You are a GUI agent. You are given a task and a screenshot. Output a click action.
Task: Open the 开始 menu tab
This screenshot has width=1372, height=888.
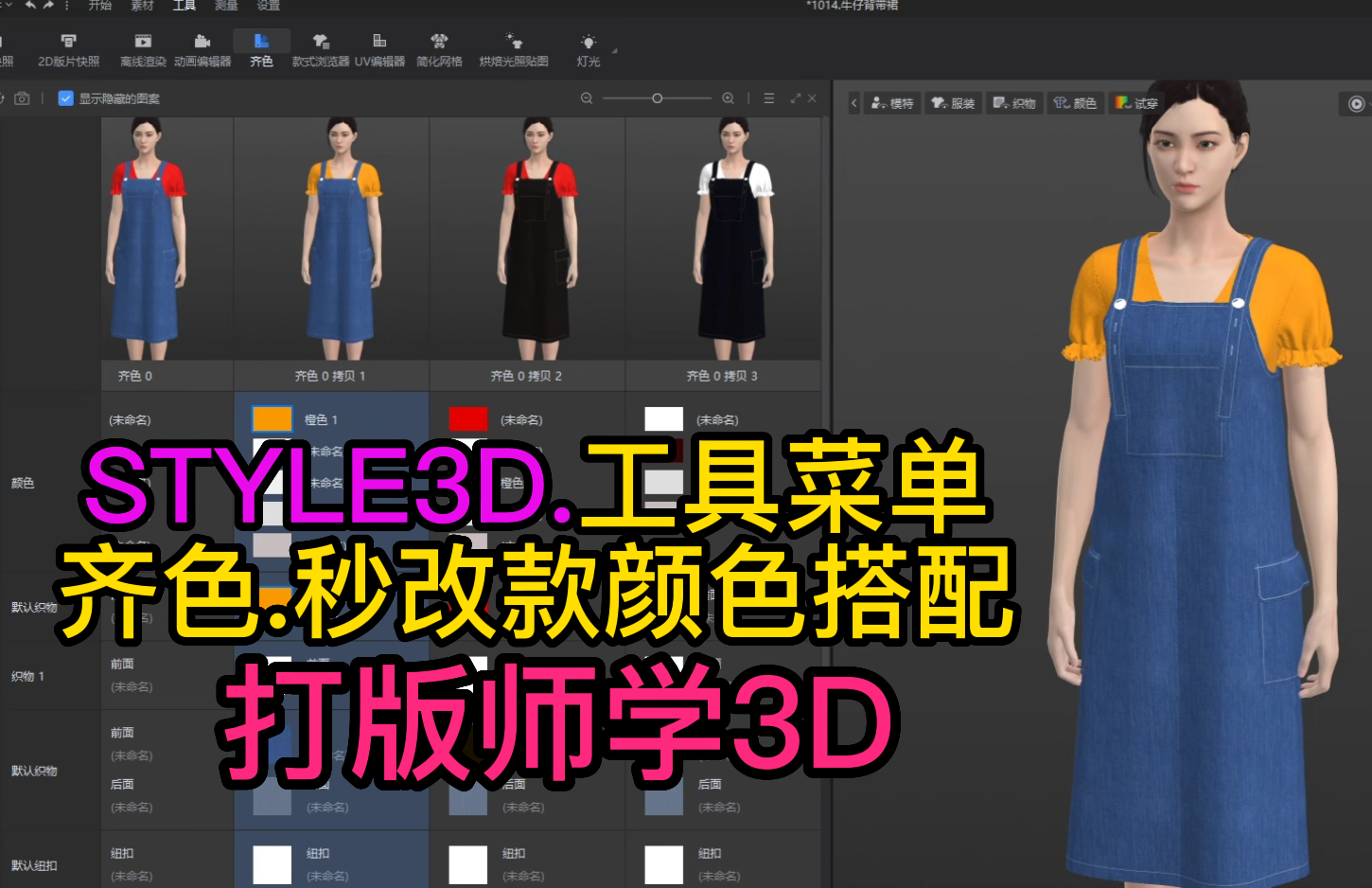[x=99, y=6]
